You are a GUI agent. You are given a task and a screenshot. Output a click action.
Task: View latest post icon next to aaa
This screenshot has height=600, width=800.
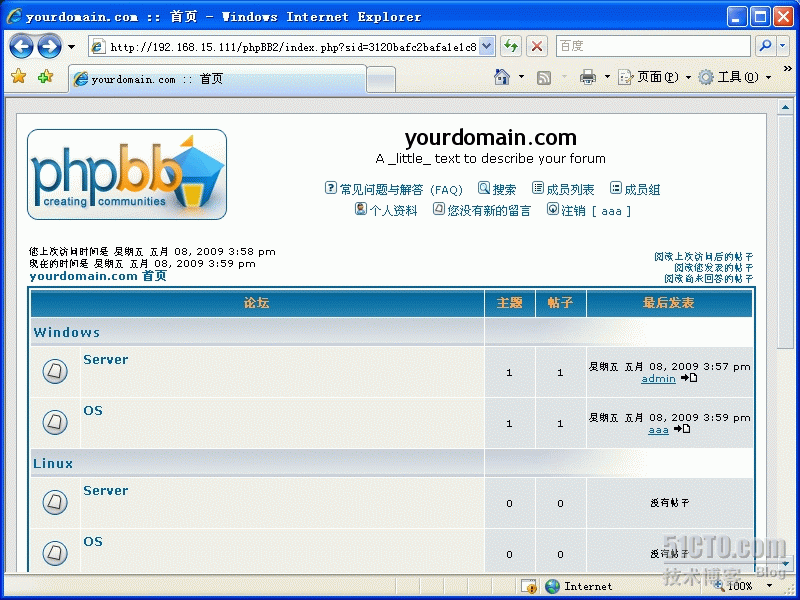(x=682, y=429)
